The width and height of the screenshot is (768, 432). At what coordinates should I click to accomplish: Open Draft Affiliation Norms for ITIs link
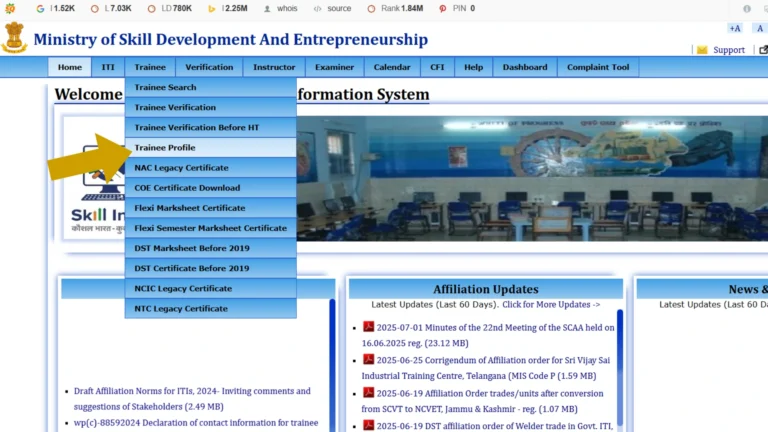tap(192, 391)
